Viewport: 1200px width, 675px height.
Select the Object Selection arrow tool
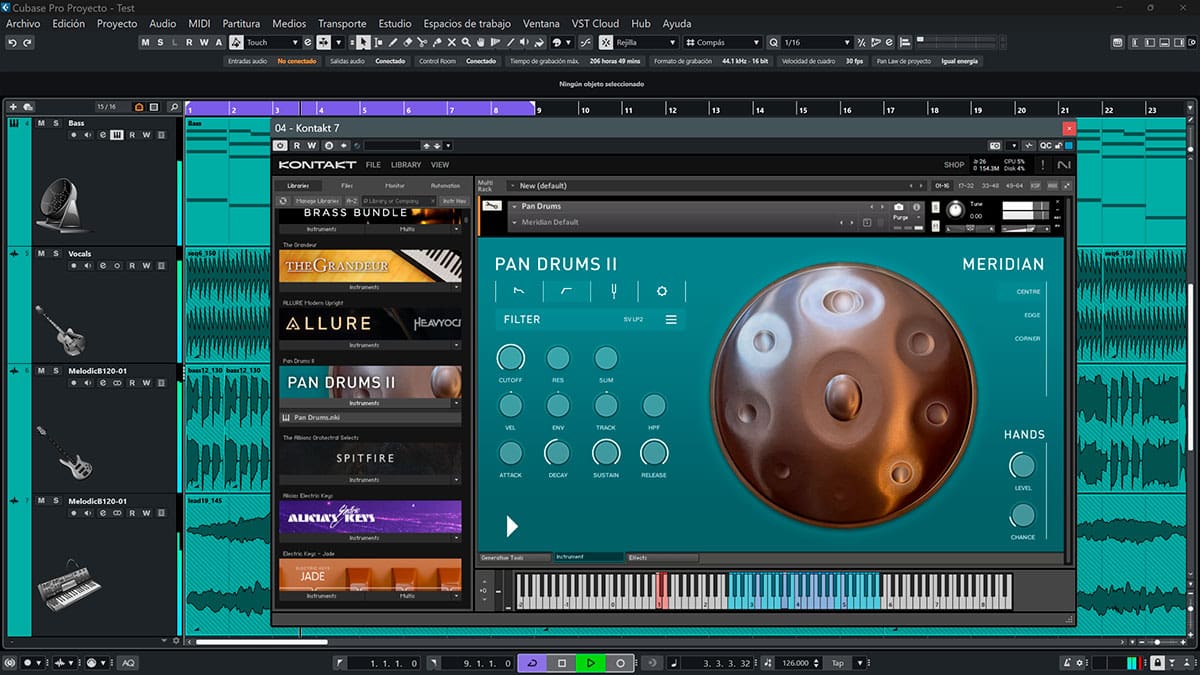(363, 43)
